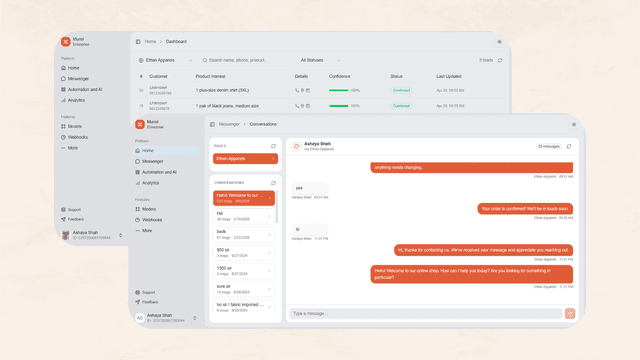Open the 'bedk' conversation
The width and height of the screenshot is (640, 360).
pyautogui.click(x=244, y=234)
